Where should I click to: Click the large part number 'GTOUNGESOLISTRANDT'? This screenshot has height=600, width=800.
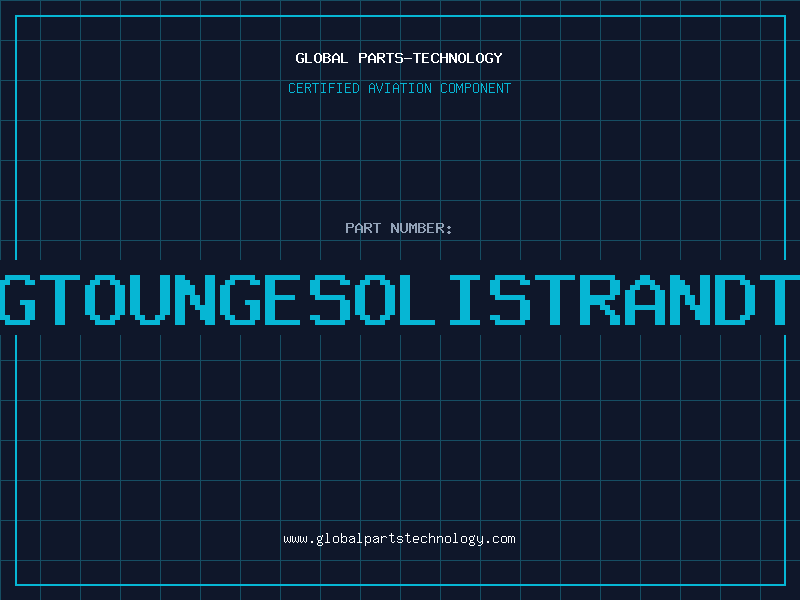coord(400,299)
